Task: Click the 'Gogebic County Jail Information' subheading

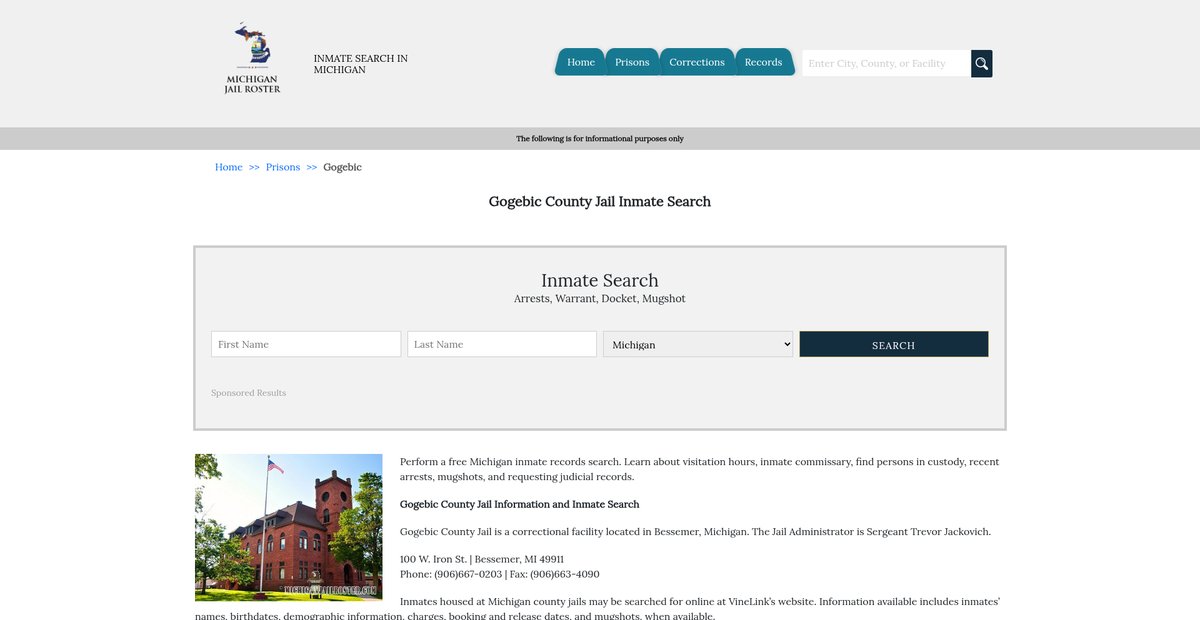Action: click(x=520, y=504)
